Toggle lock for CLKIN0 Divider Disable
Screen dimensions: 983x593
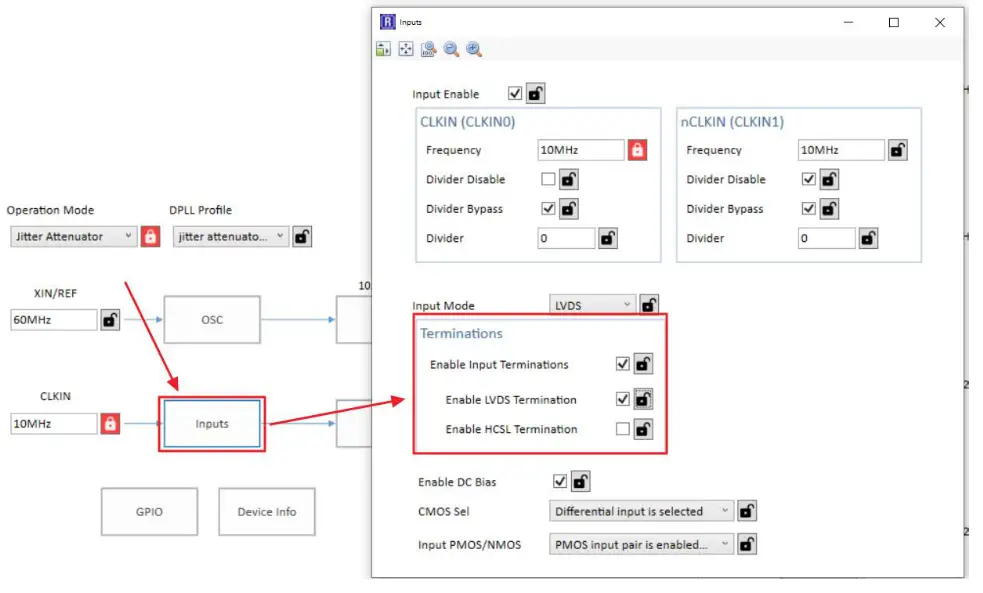pyautogui.click(x=569, y=179)
